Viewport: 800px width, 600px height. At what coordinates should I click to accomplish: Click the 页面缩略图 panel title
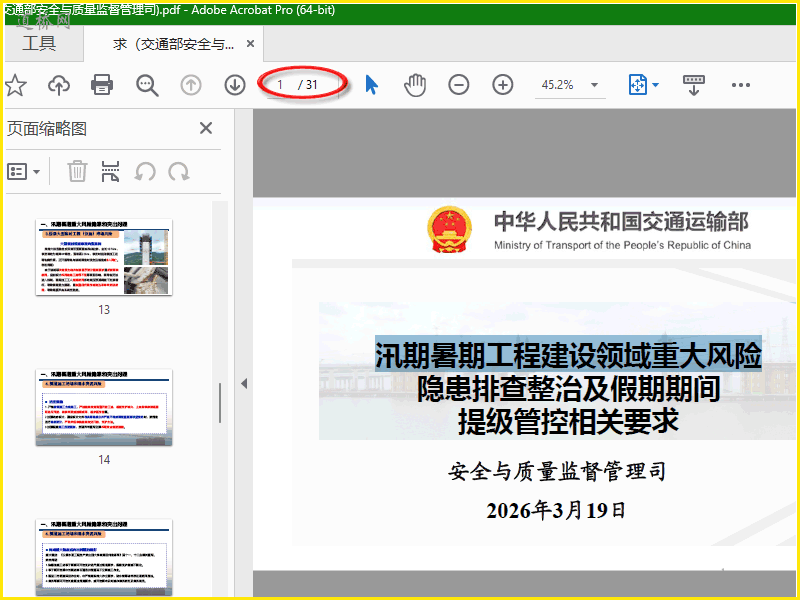47,129
